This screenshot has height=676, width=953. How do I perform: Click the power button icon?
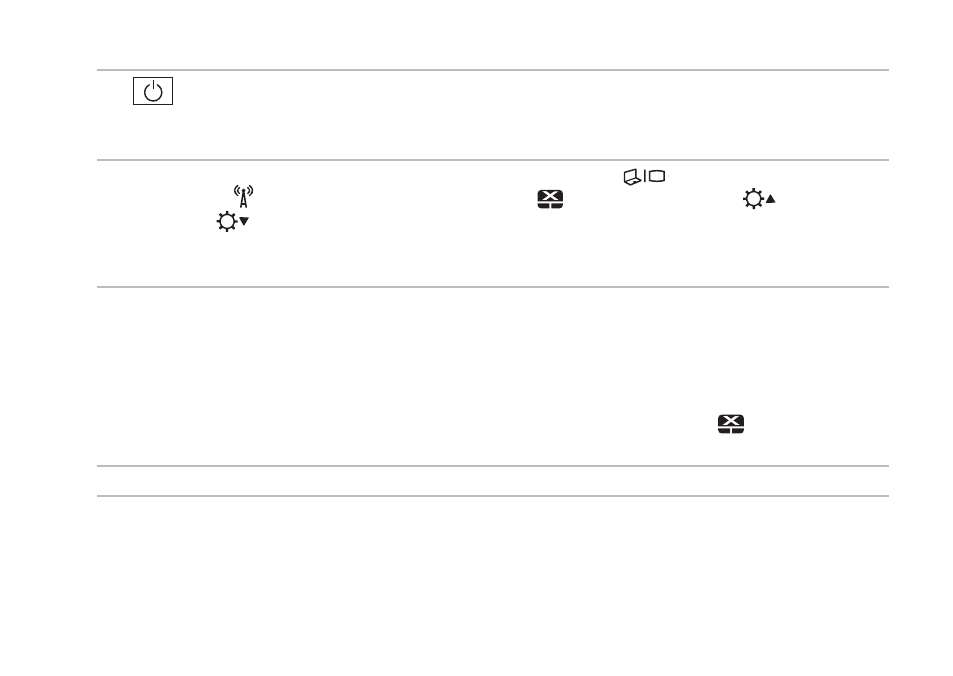click(153, 91)
